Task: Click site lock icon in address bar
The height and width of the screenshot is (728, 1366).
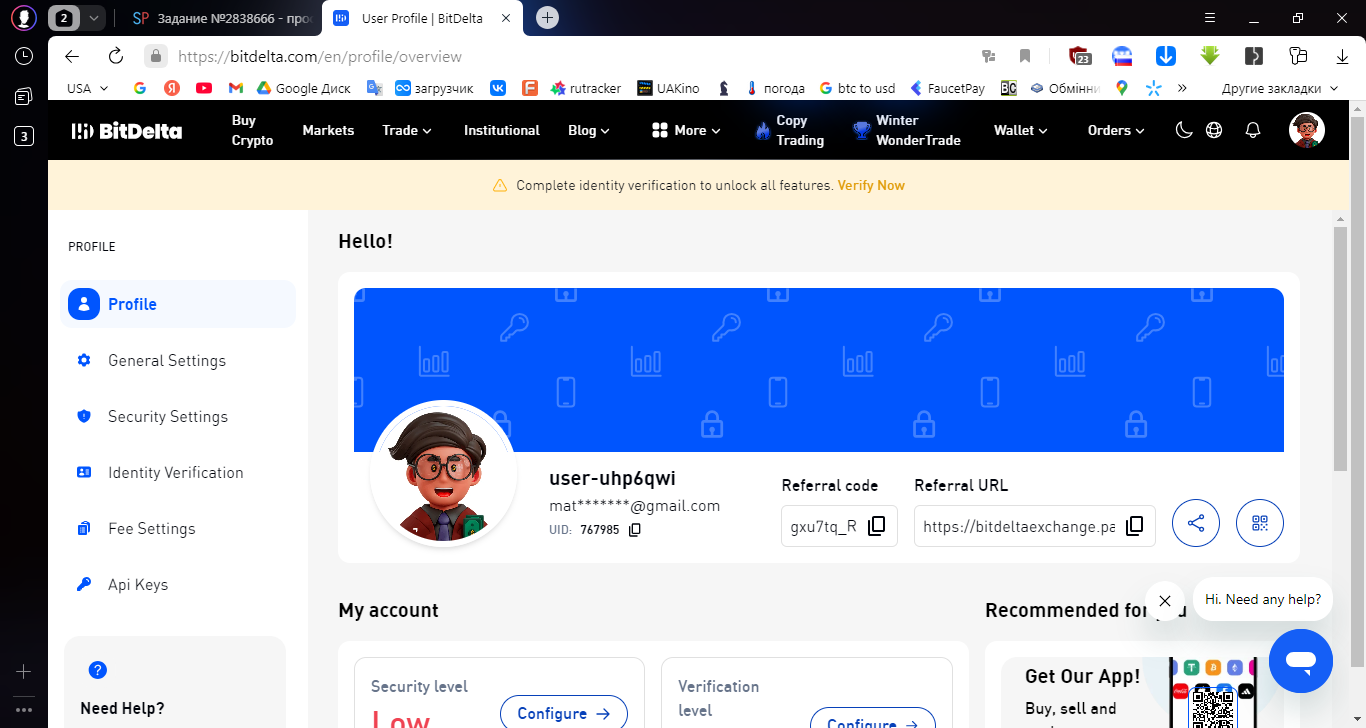Action: (x=155, y=56)
